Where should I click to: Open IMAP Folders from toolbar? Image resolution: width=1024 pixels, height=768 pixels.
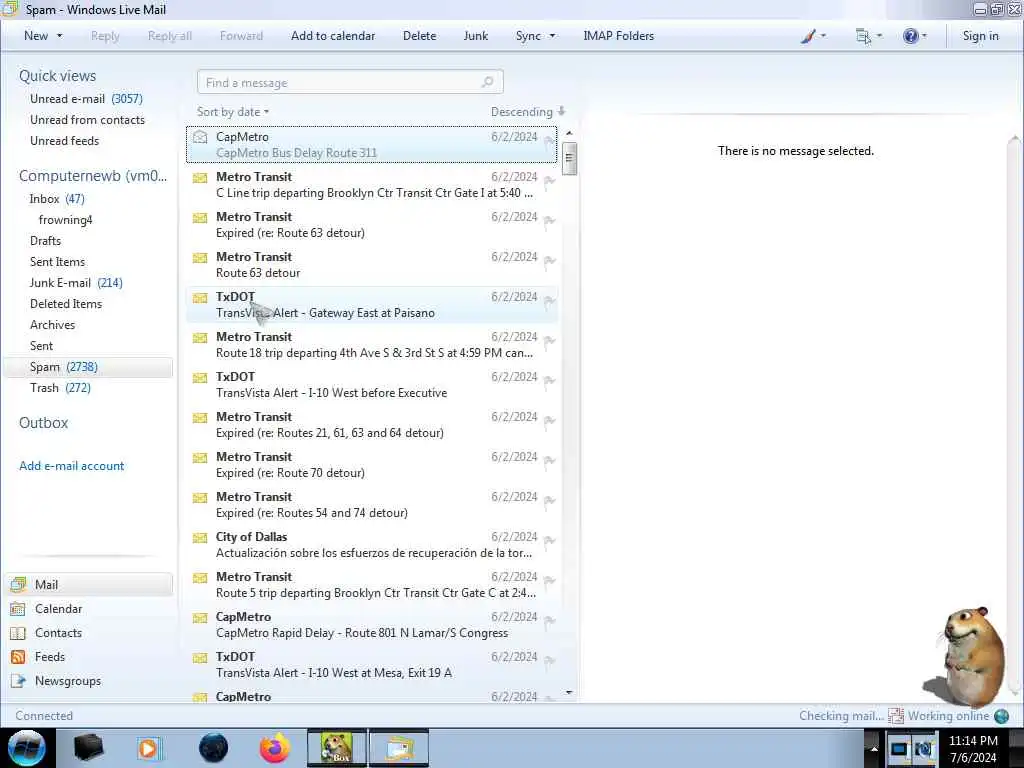tap(618, 36)
